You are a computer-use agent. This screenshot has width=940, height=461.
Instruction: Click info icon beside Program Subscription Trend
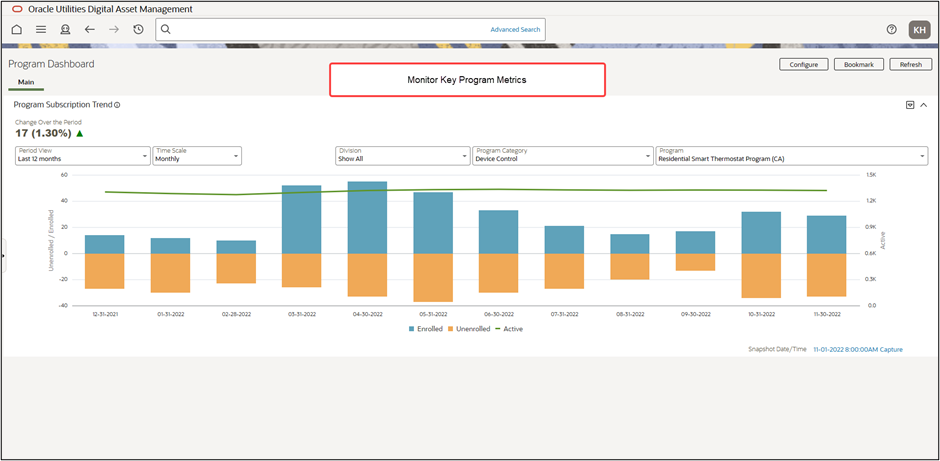tap(117, 105)
